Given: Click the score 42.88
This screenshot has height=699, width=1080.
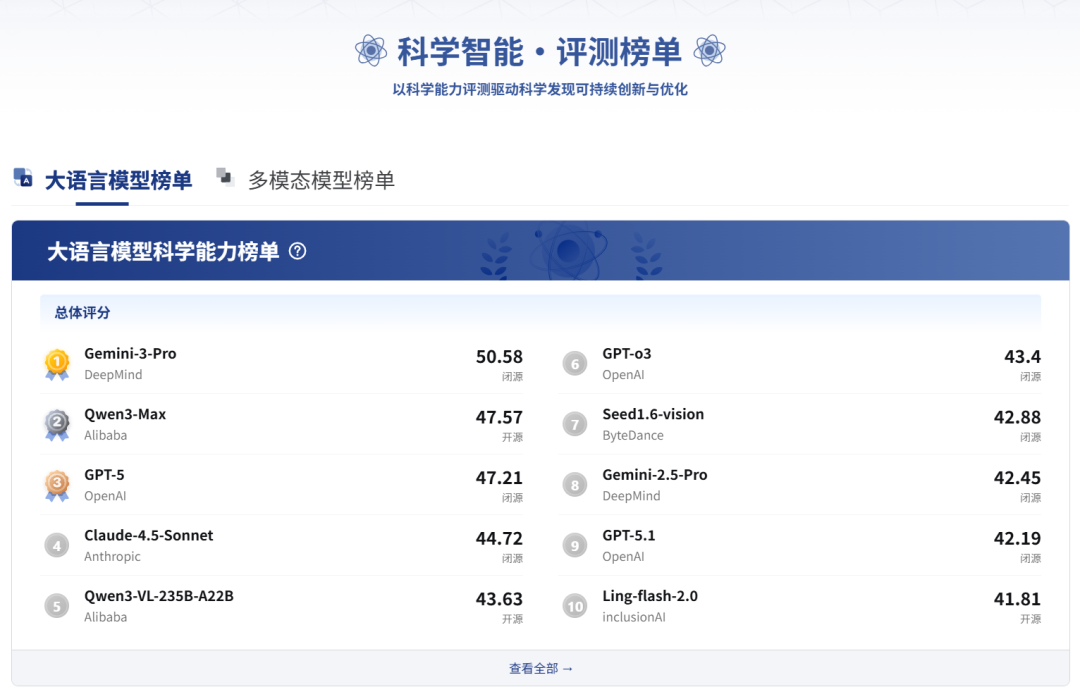Looking at the screenshot, I should coord(1017,417).
